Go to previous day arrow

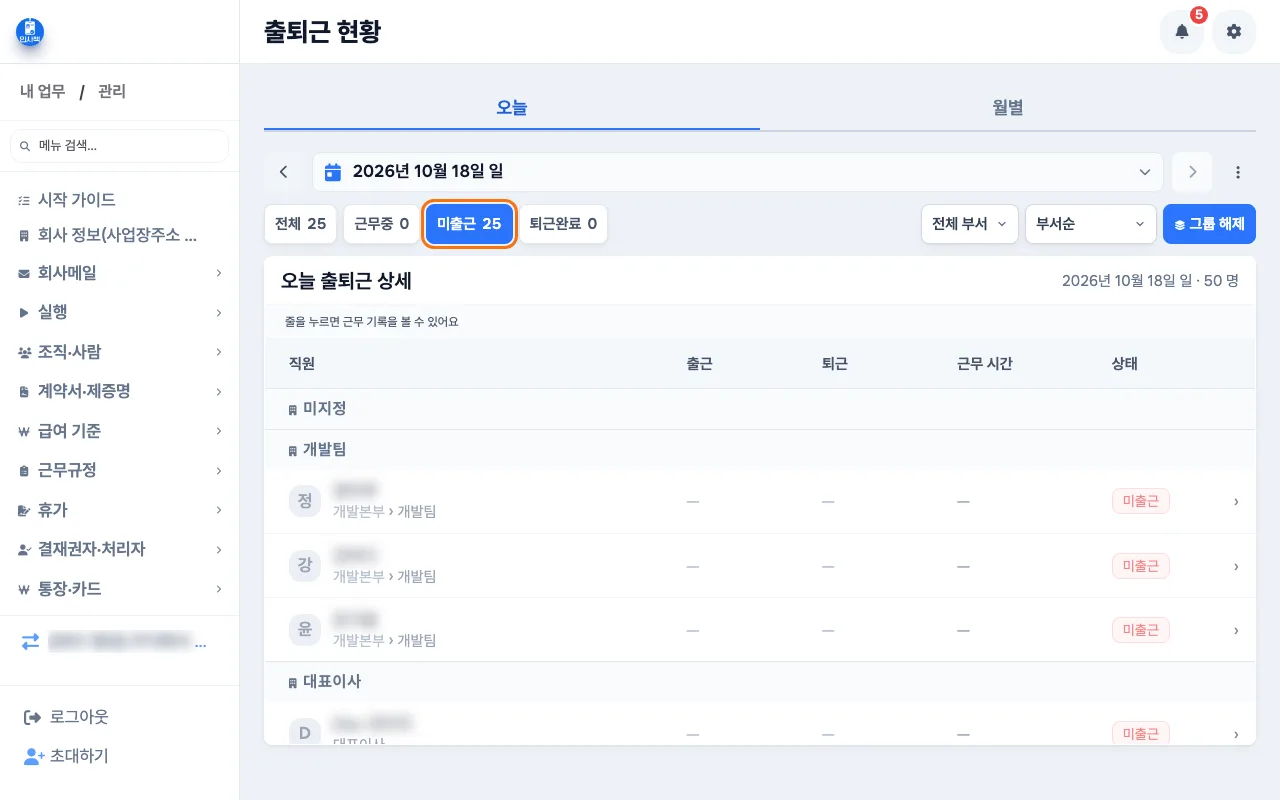(x=284, y=172)
